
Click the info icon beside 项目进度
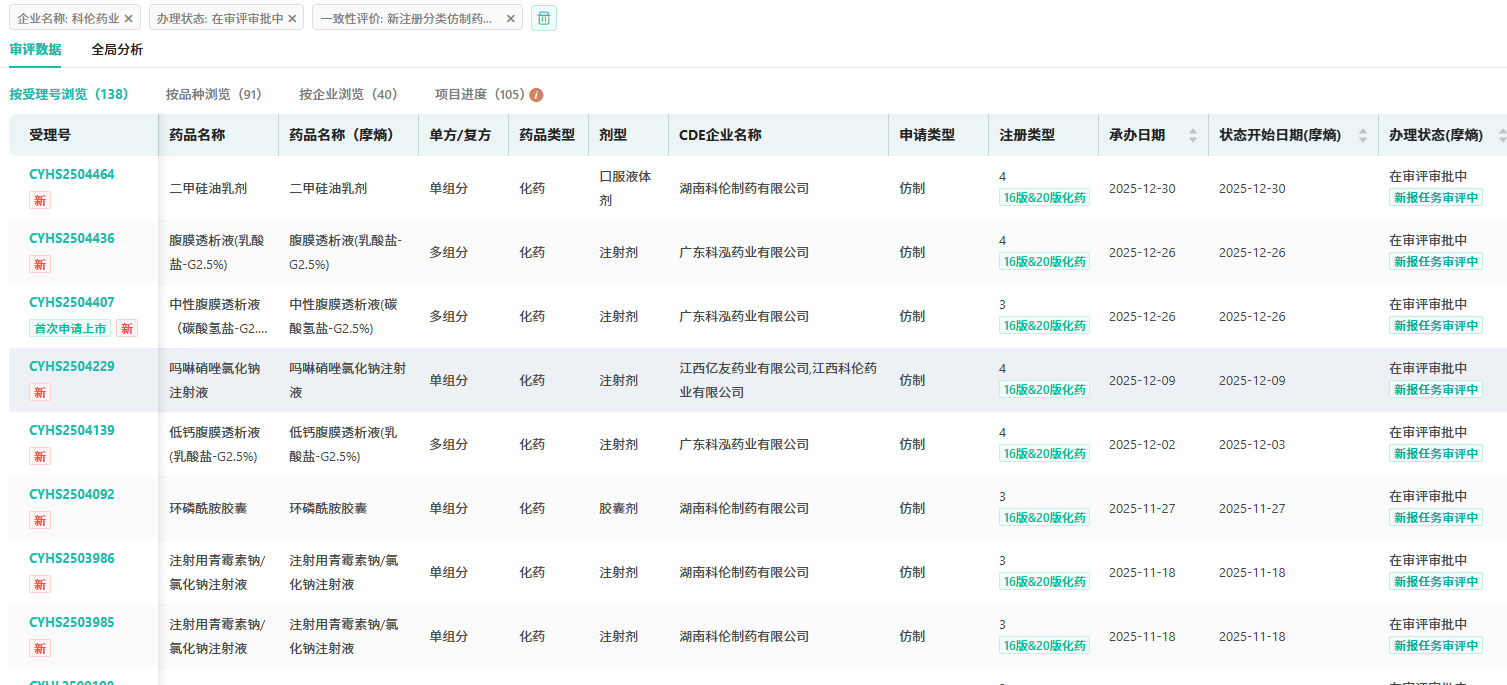[x=536, y=95]
